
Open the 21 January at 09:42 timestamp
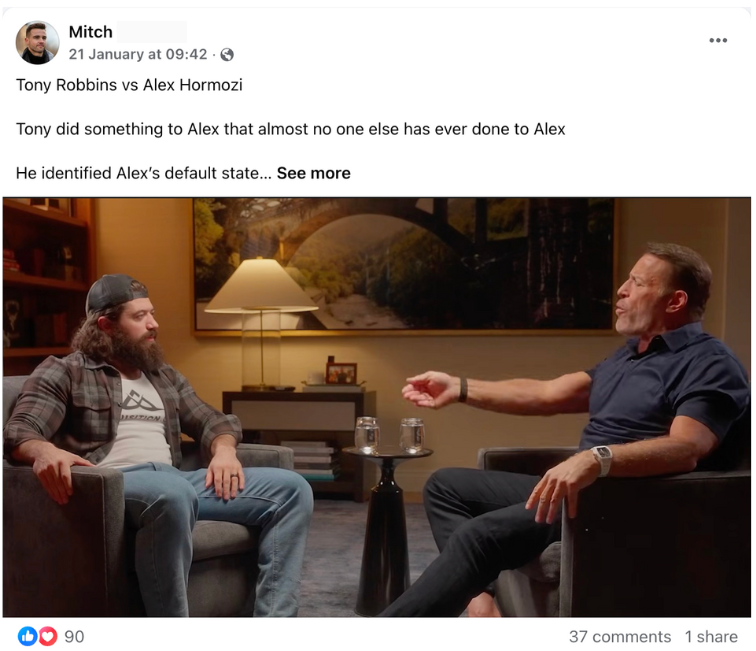(138, 54)
